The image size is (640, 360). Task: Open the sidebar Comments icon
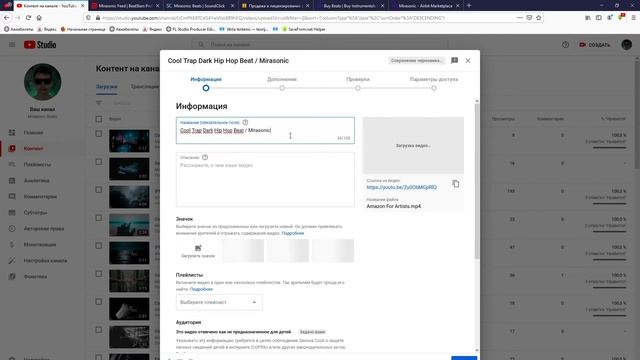(x=12, y=196)
